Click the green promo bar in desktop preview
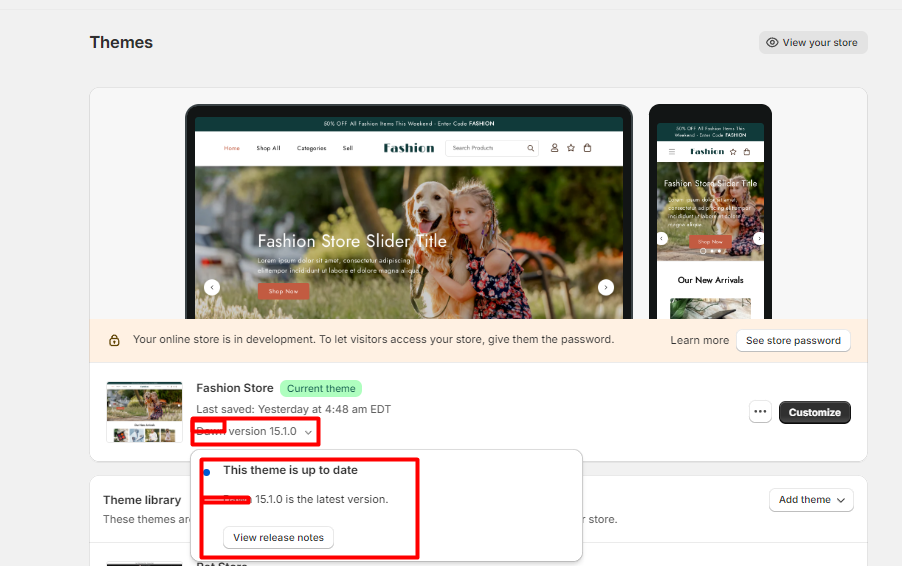This screenshot has width=902, height=566. [x=409, y=124]
